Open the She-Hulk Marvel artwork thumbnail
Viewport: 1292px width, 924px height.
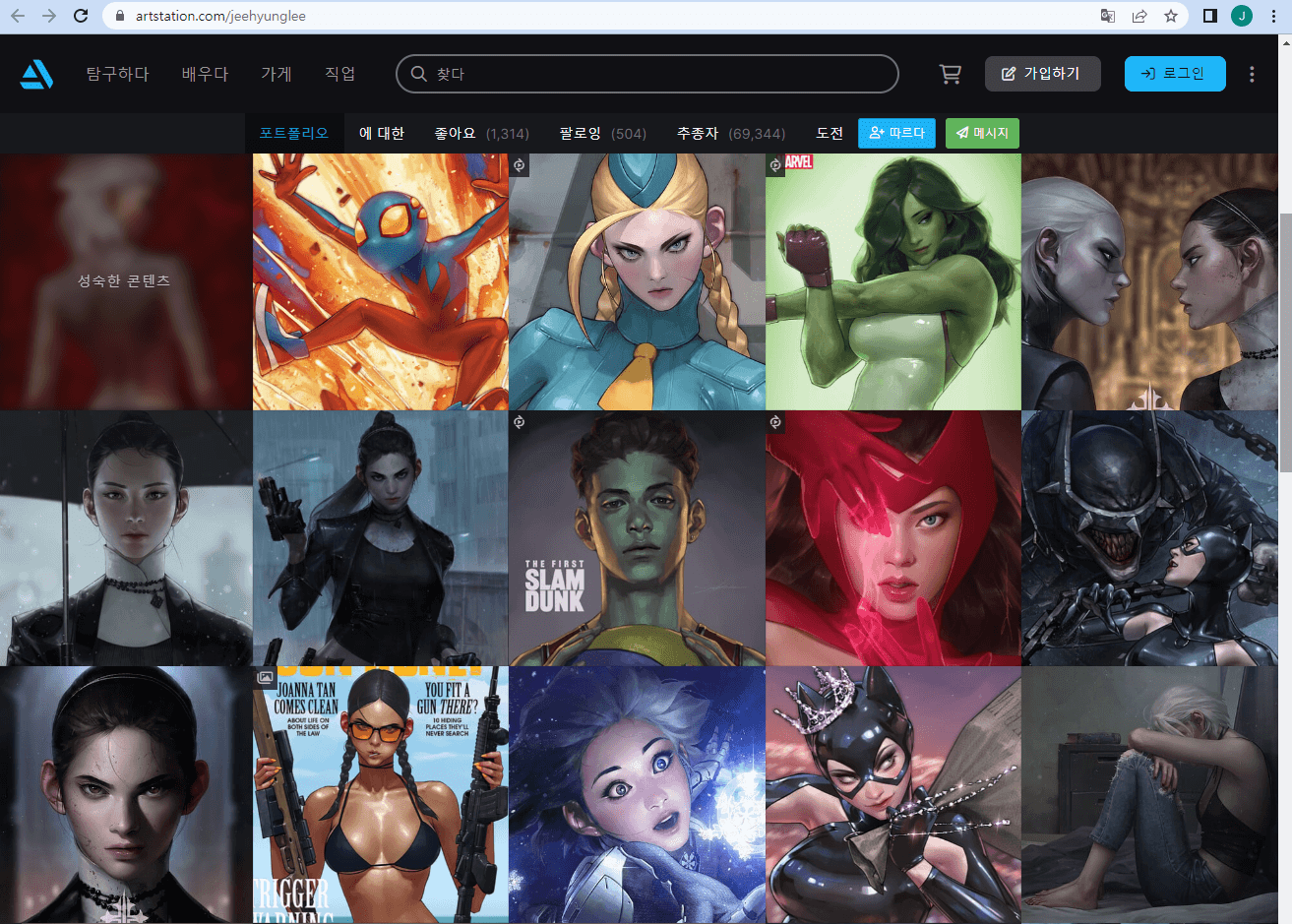[893, 281]
